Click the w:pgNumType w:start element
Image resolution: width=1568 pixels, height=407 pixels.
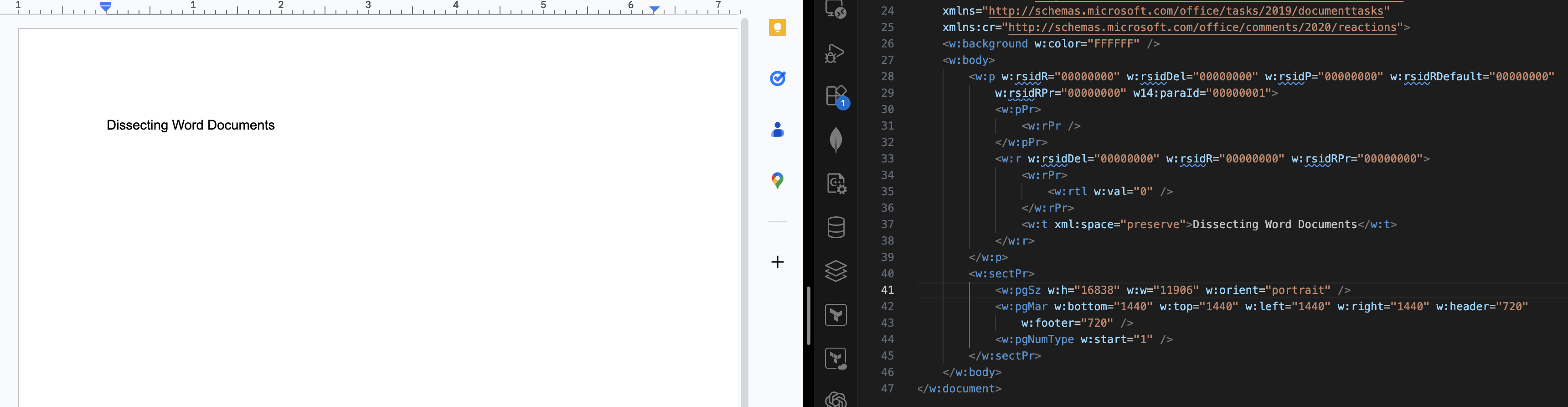tap(1084, 340)
